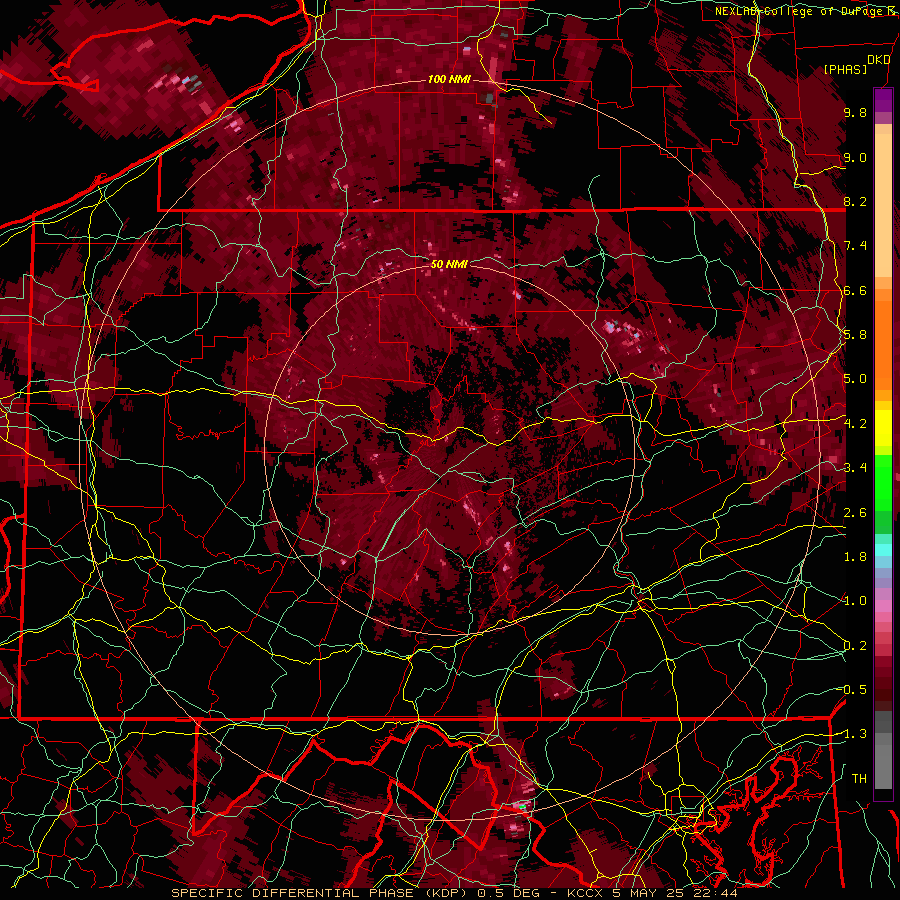
Task: Click the 1.3 value near the scale bottom
Action: tap(855, 734)
